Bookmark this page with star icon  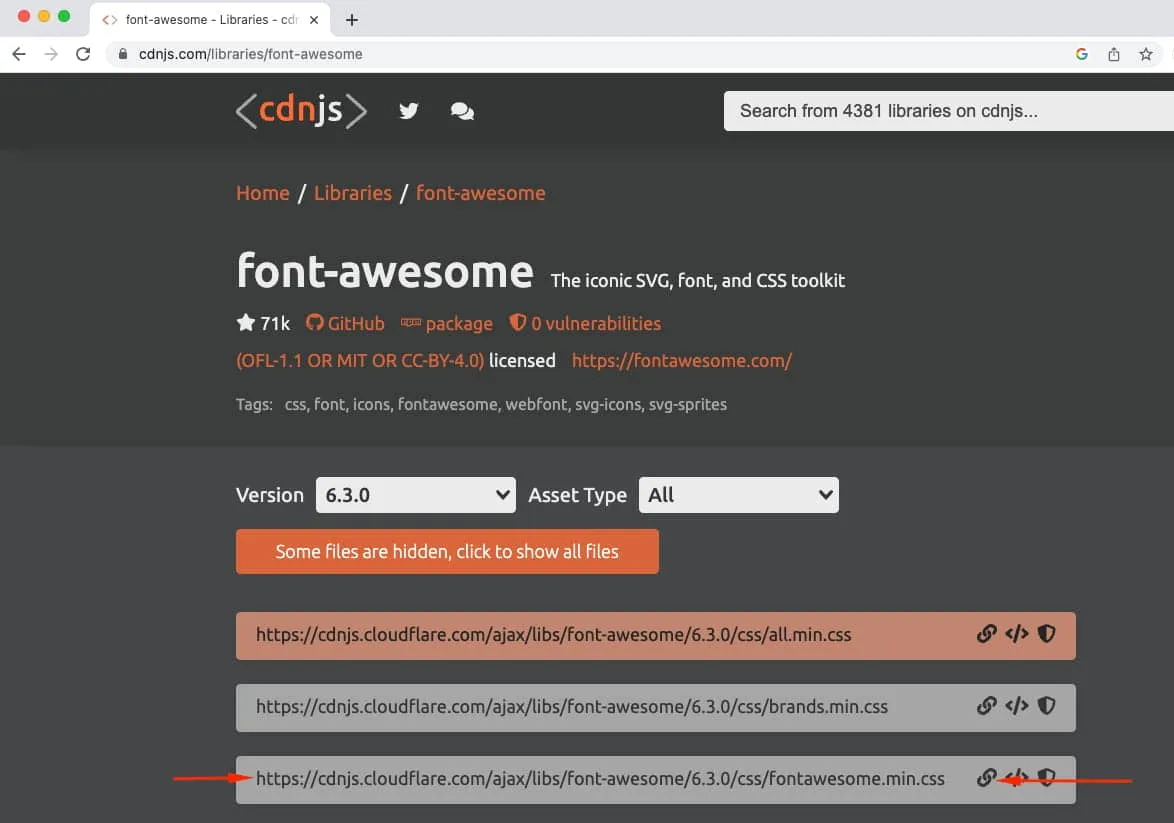point(1146,54)
